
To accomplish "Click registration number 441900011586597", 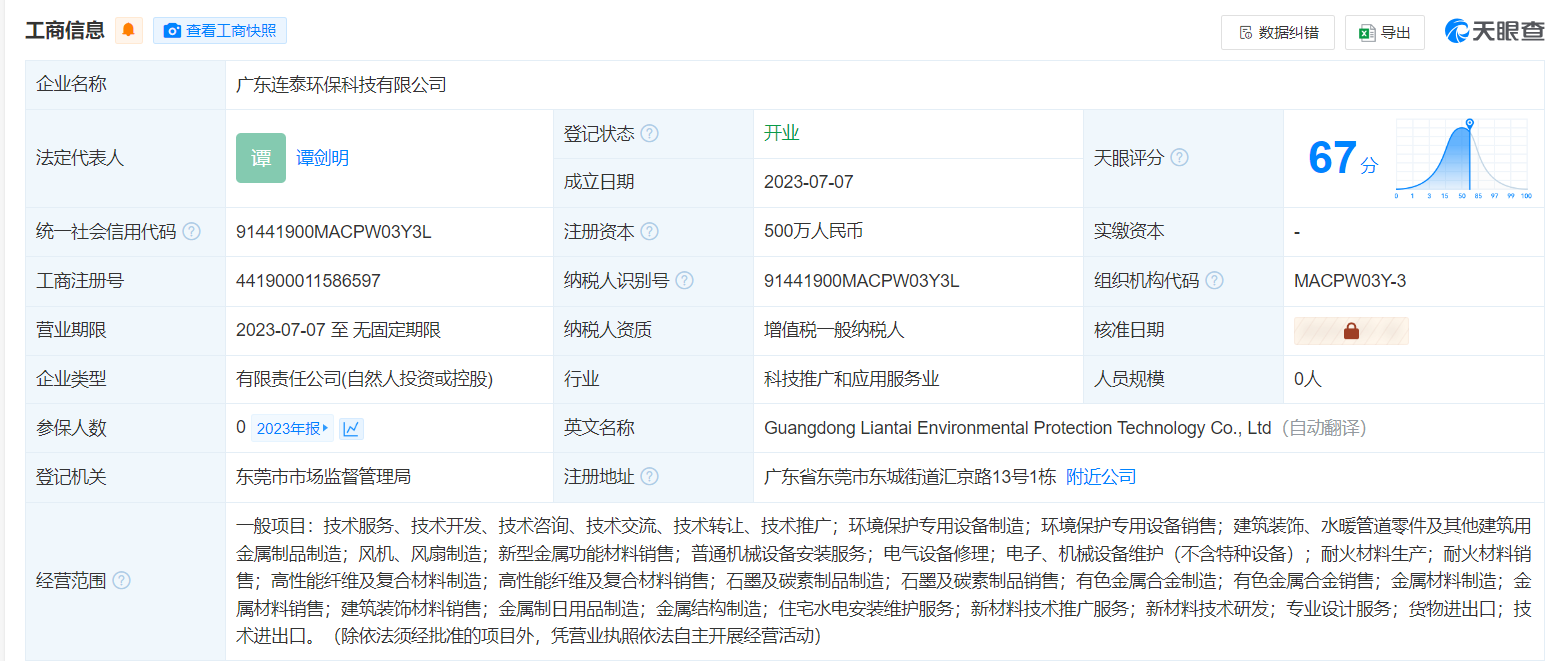I will pos(308,281).
